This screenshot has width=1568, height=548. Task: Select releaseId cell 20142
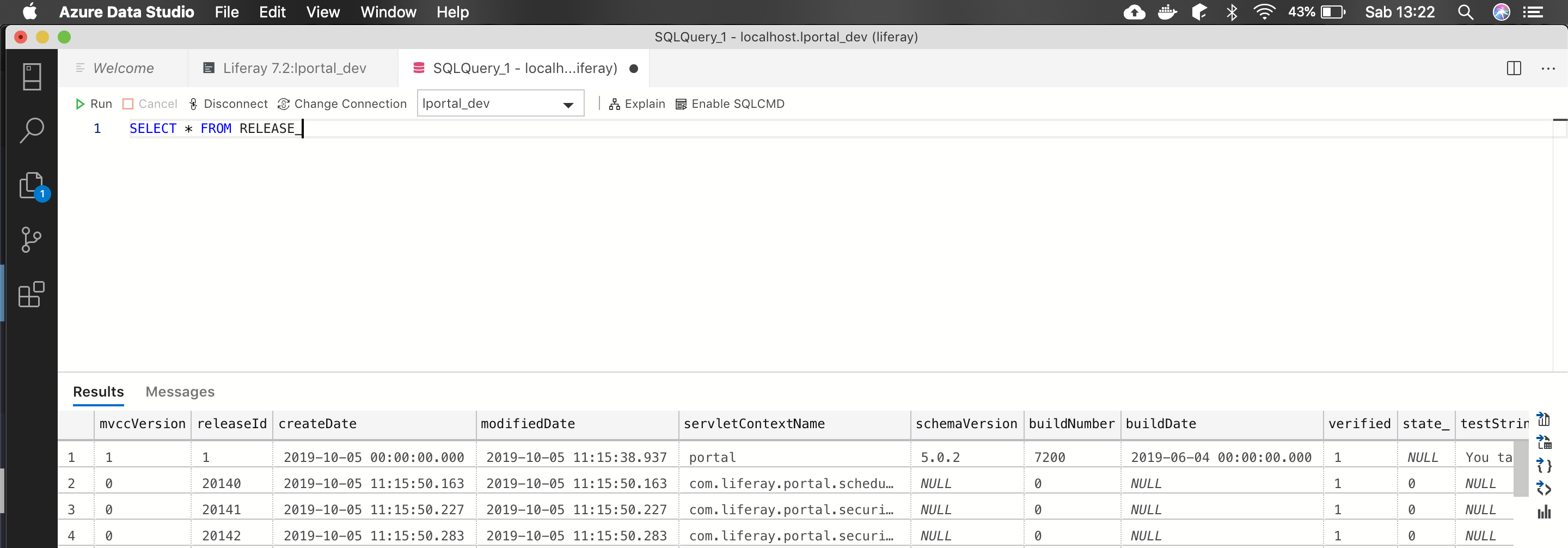coord(232,536)
